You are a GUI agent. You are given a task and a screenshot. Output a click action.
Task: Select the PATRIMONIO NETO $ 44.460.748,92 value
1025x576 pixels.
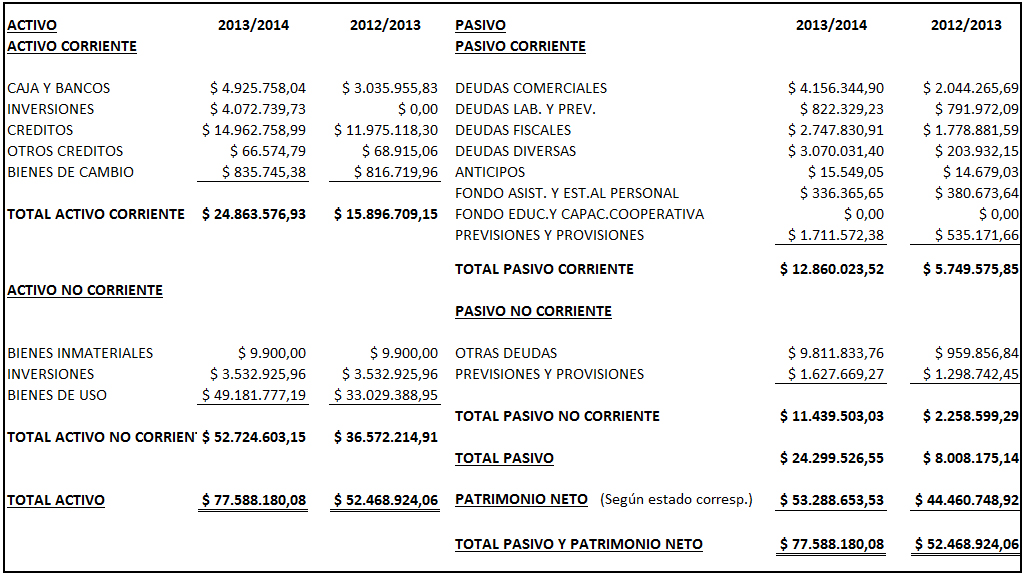tap(967, 500)
